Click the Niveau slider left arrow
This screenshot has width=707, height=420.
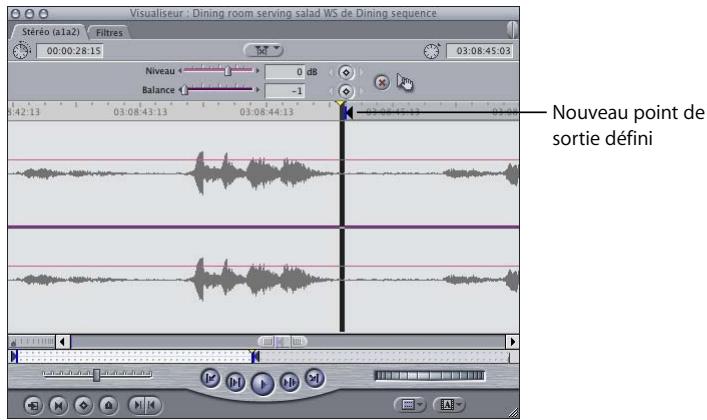coord(180,70)
